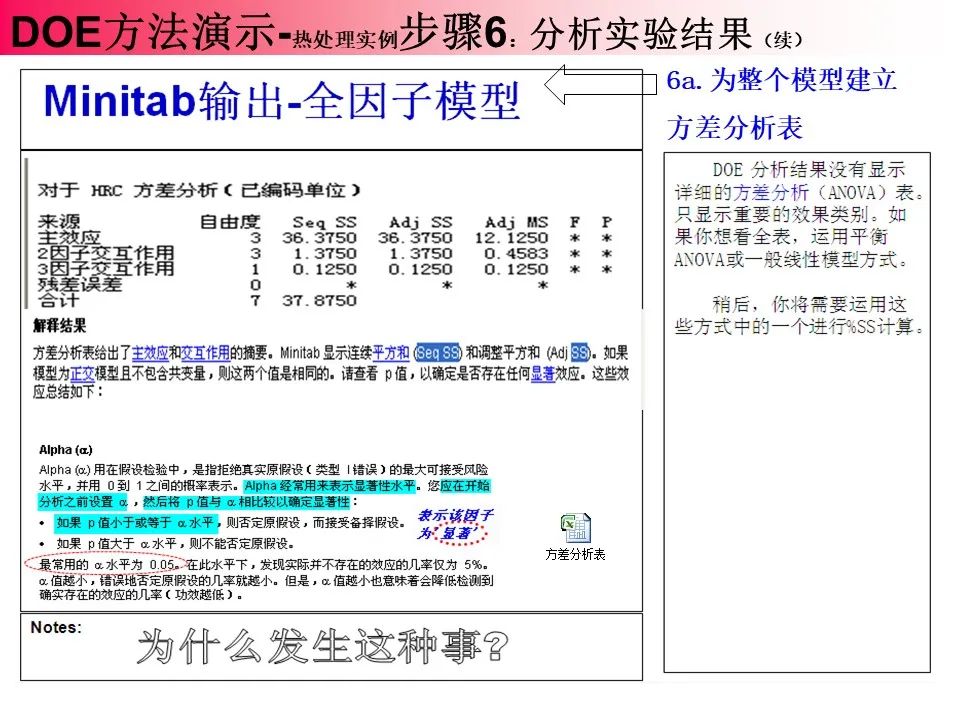Select the blue 方差分析 text in sidebar
Screen dimensions: 960x720
[x=770, y=193]
